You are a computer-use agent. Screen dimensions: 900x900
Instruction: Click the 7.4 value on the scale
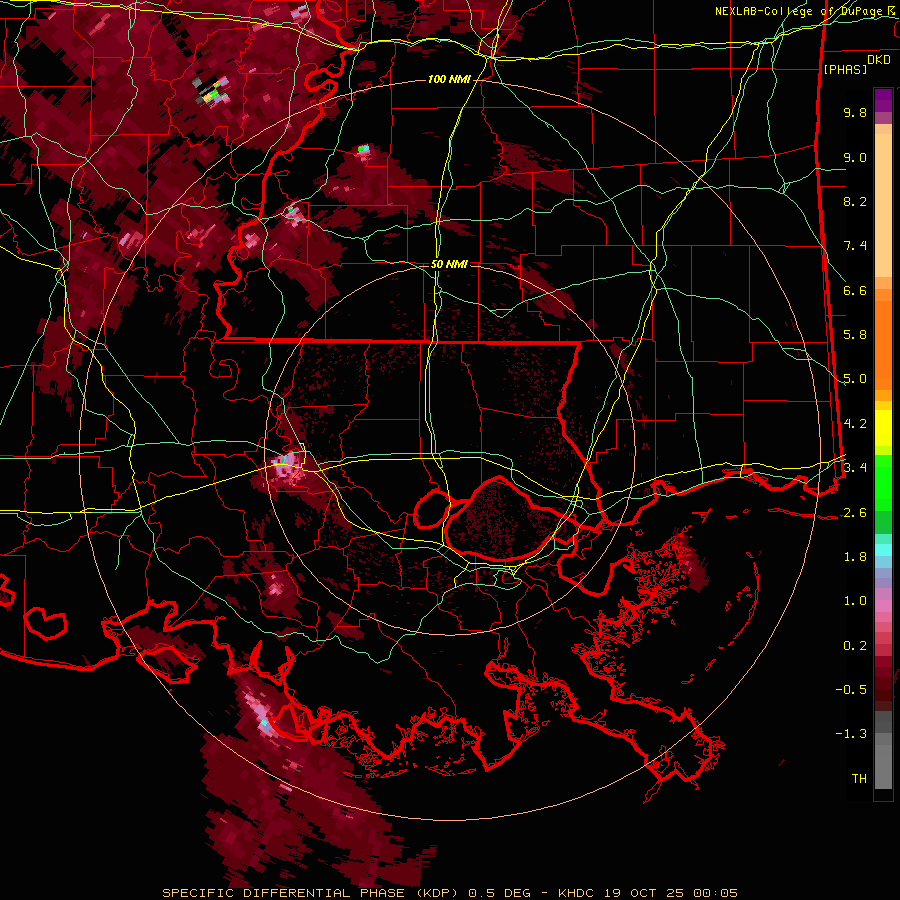click(x=855, y=246)
